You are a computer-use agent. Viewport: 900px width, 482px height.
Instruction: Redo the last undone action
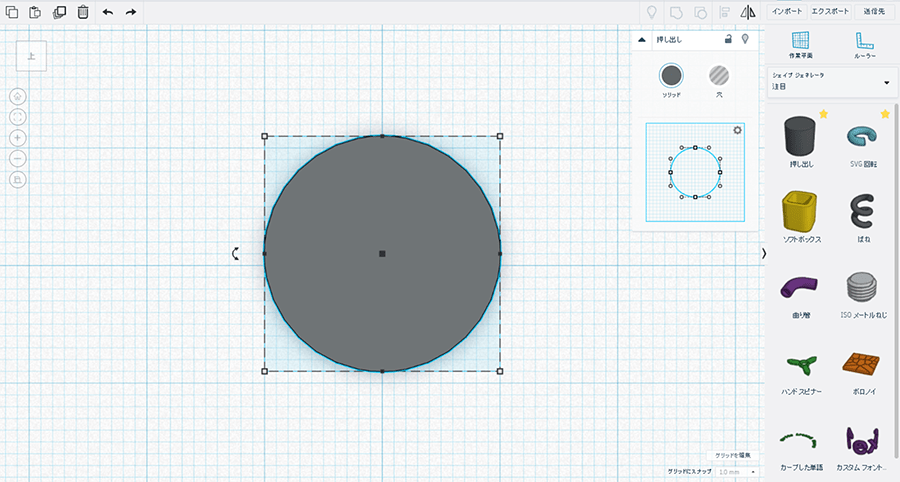pyautogui.click(x=131, y=12)
